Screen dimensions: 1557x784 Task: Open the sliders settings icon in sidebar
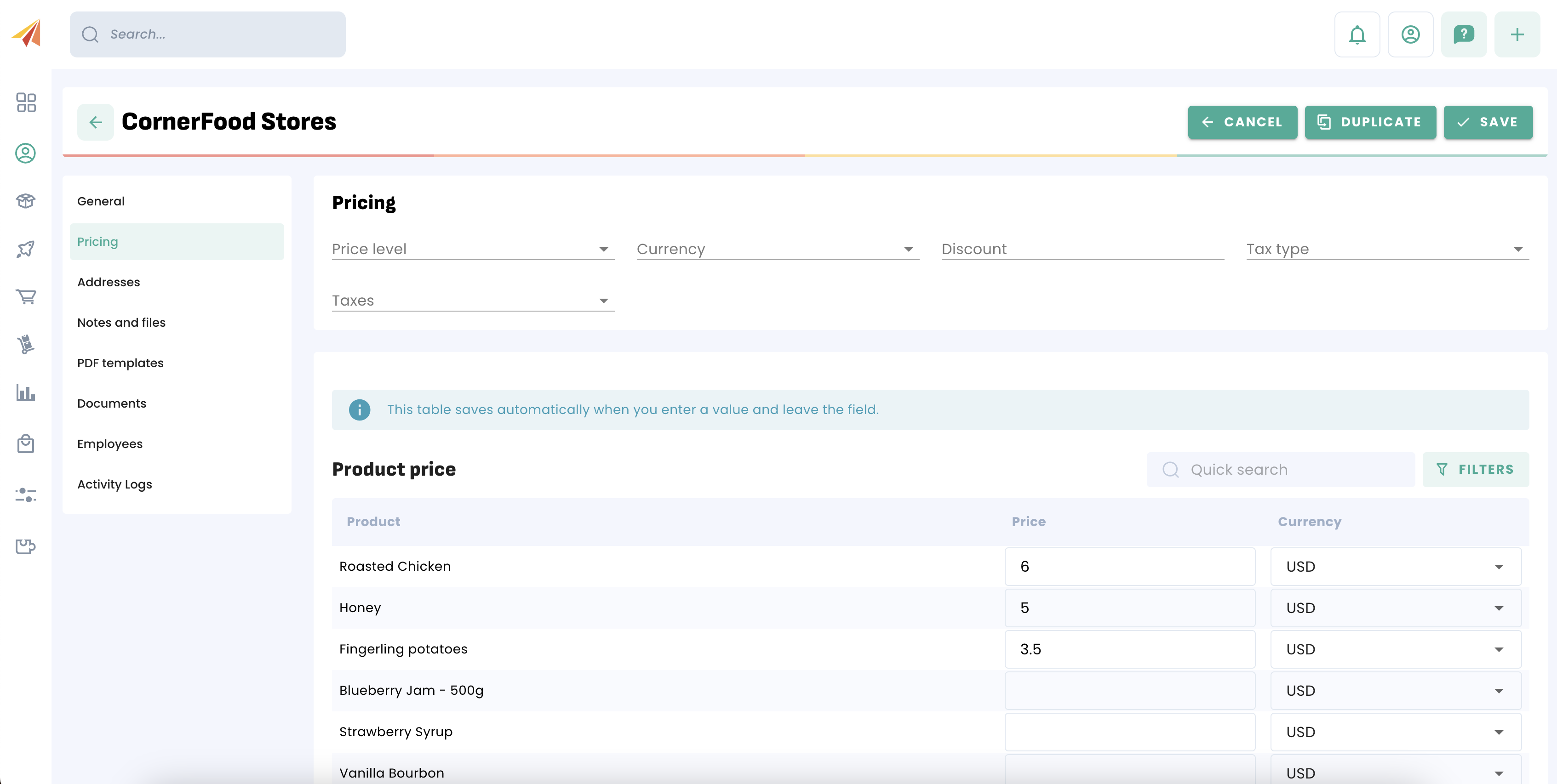[25, 495]
